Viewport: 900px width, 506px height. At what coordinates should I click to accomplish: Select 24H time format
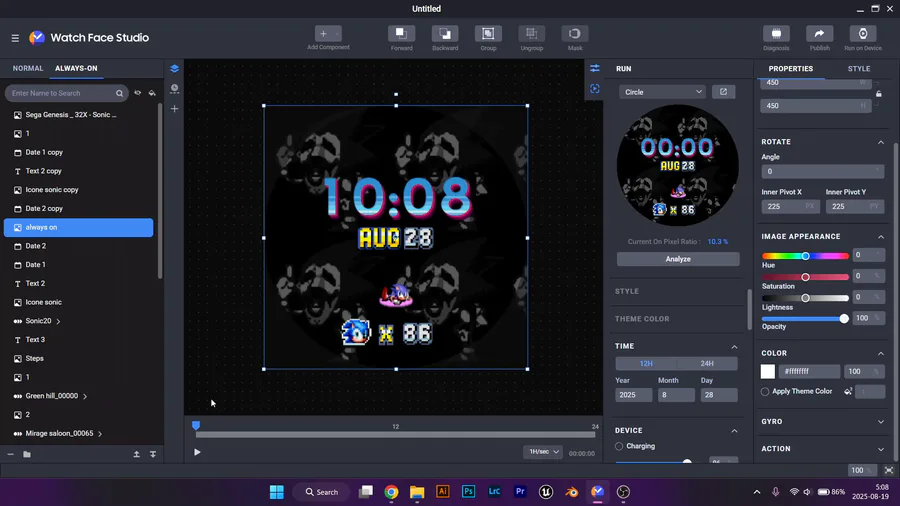tap(707, 363)
